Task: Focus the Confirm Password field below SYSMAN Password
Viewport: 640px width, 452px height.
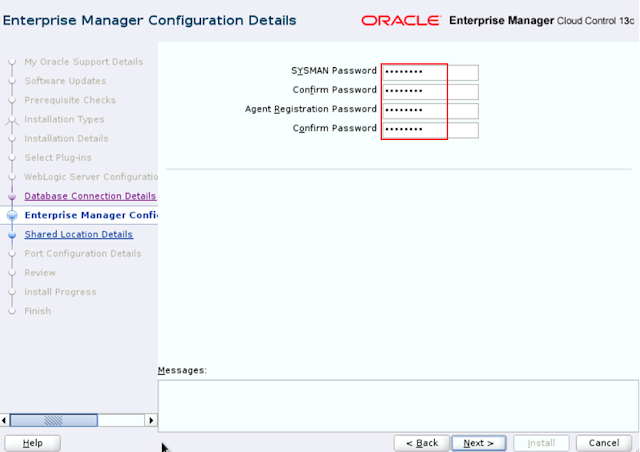Action: point(431,91)
